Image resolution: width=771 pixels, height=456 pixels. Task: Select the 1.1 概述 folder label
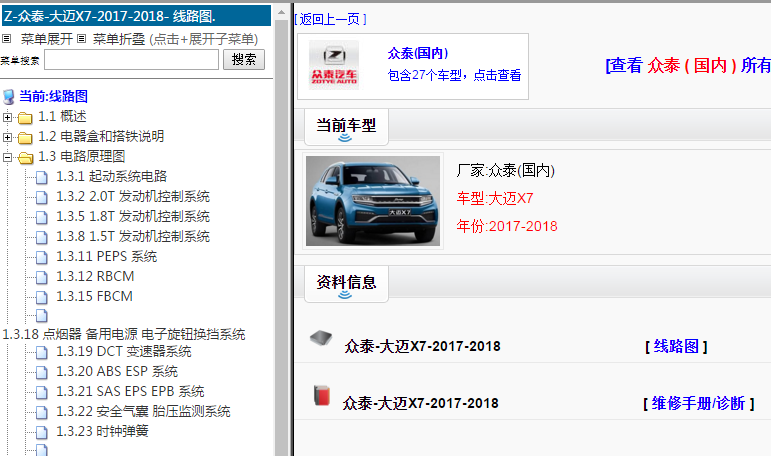[x=62, y=116]
